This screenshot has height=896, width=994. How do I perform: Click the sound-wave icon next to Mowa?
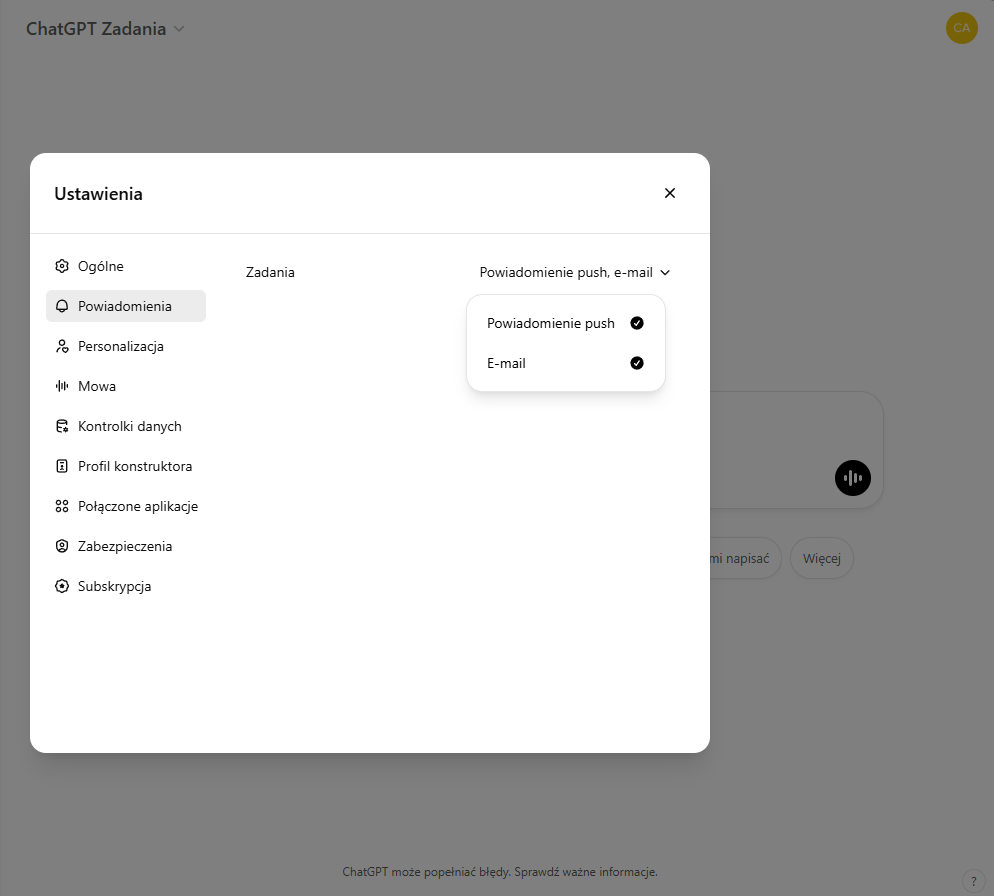(x=61, y=386)
